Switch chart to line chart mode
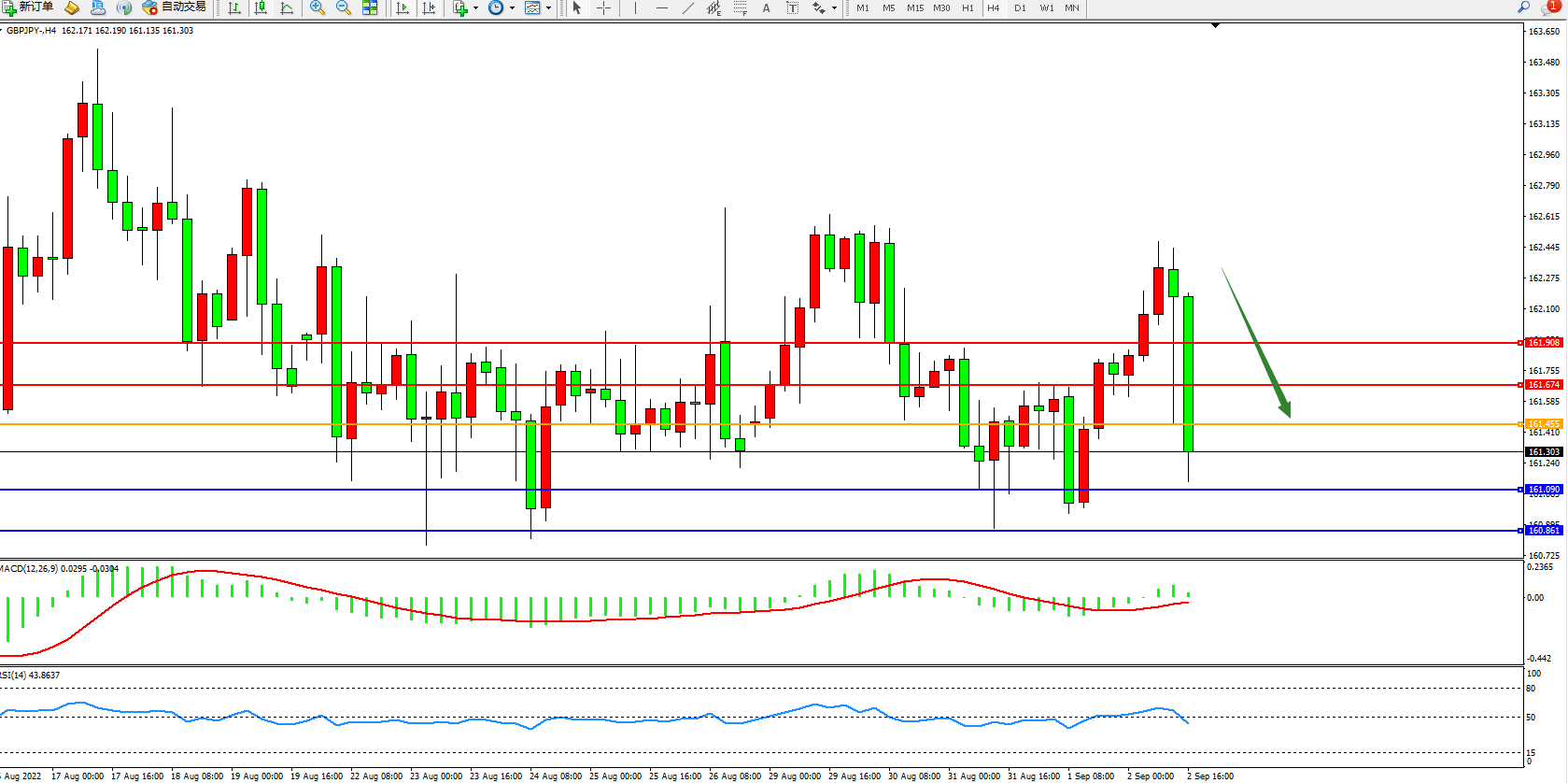1568x783 pixels. (287, 7)
